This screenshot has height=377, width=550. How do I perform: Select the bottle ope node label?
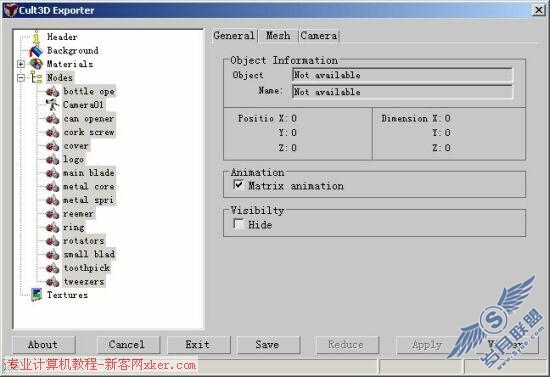point(89,92)
